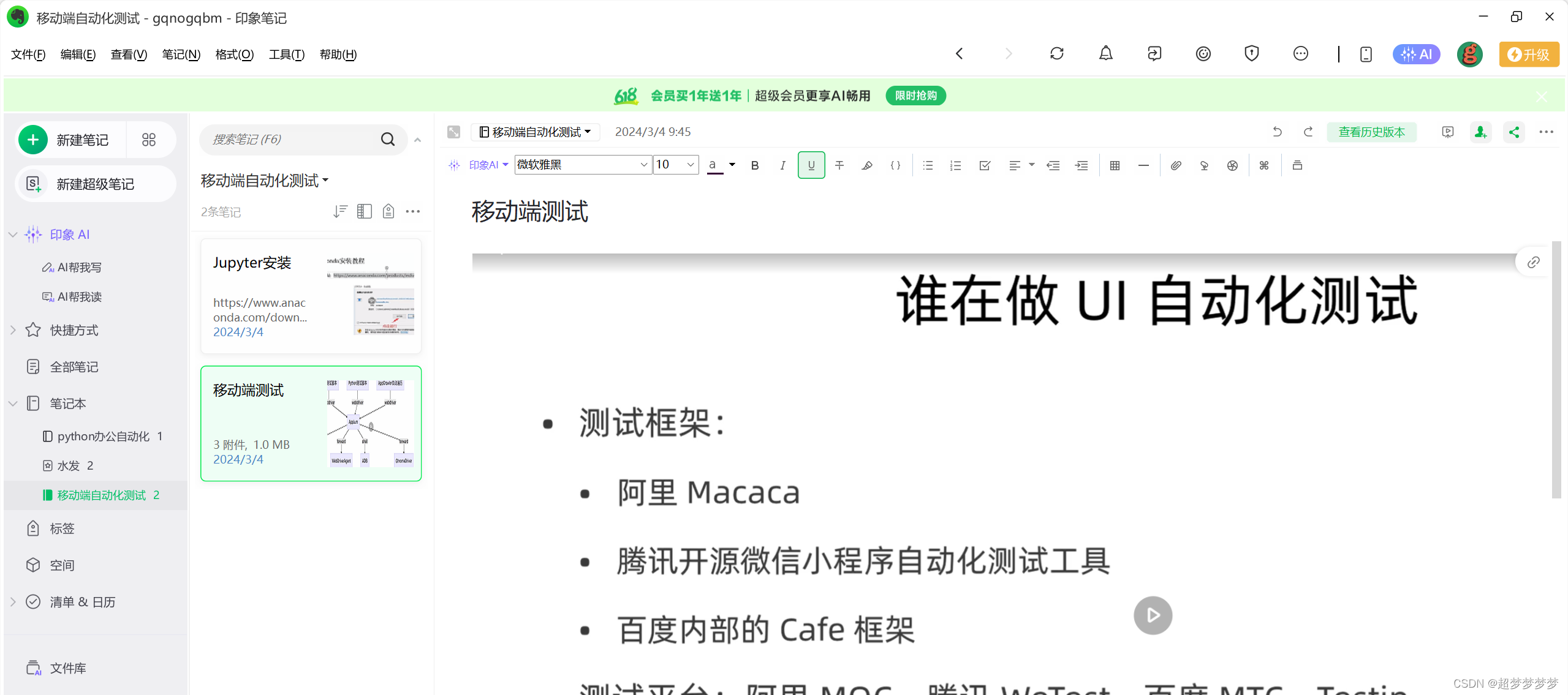Viewport: 1568px width, 695px height.
Task: Click the search notes input field
Action: [x=288, y=140]
